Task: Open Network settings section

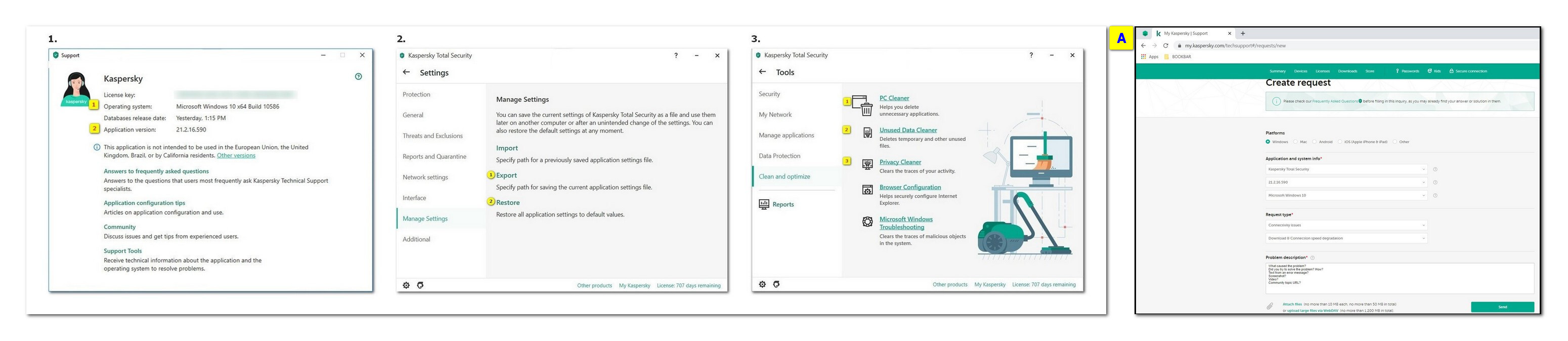Action: pyautogui.click(x=425, y=177)
